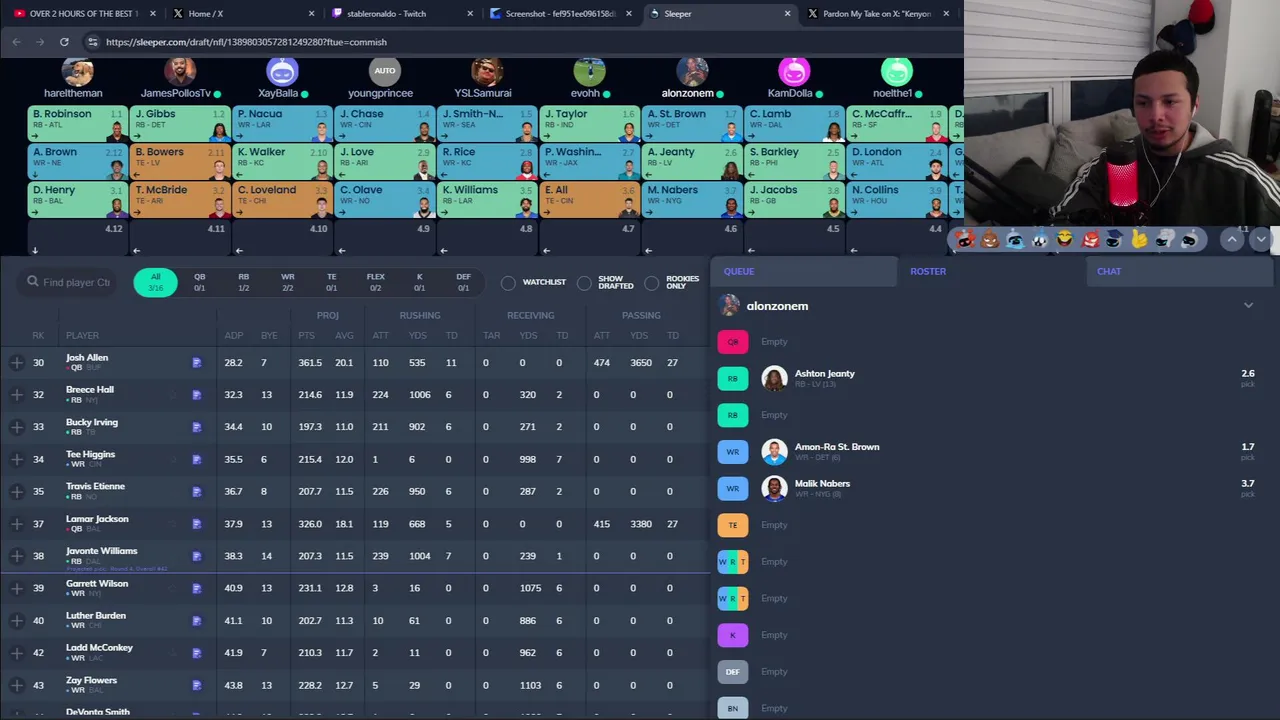Add Breece Hall using the plus icon
1280x720 pixels.
click(17, 395)
